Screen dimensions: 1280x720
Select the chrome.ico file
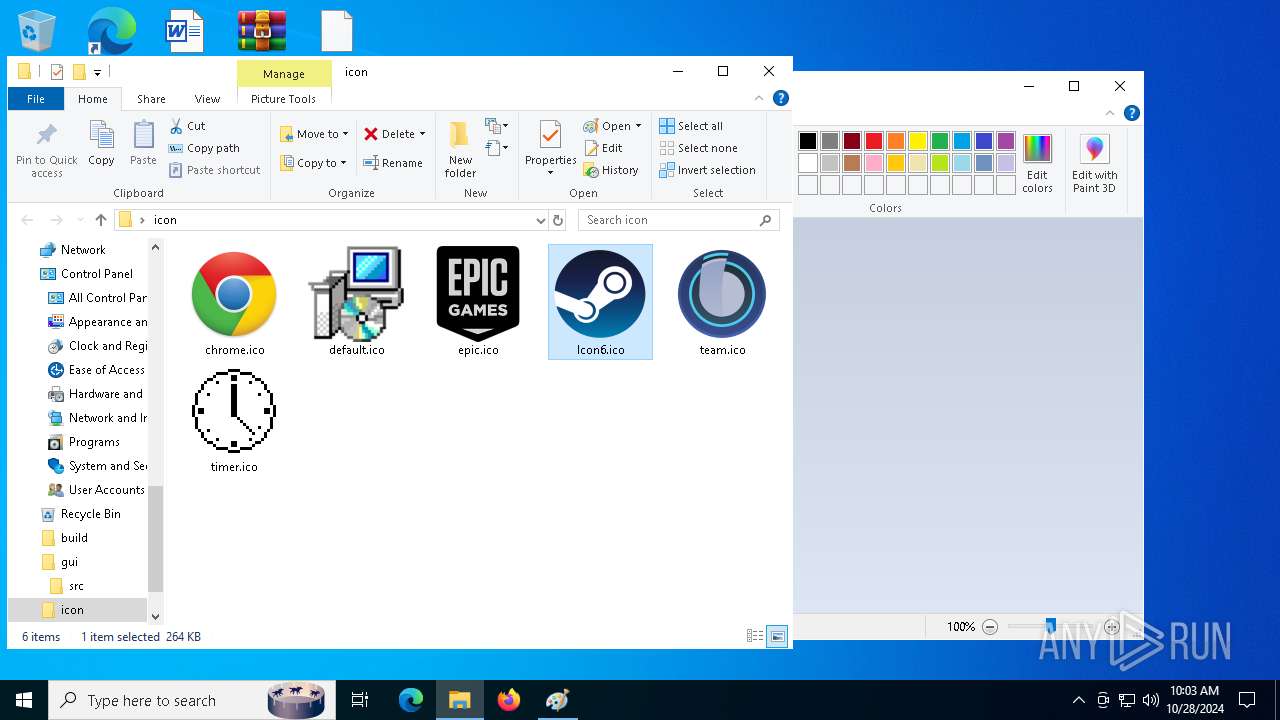(234, 302)
